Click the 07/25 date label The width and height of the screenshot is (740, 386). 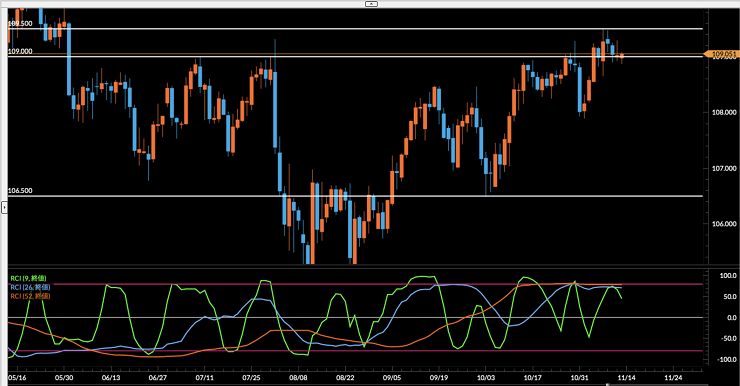(x=251, y=378)
